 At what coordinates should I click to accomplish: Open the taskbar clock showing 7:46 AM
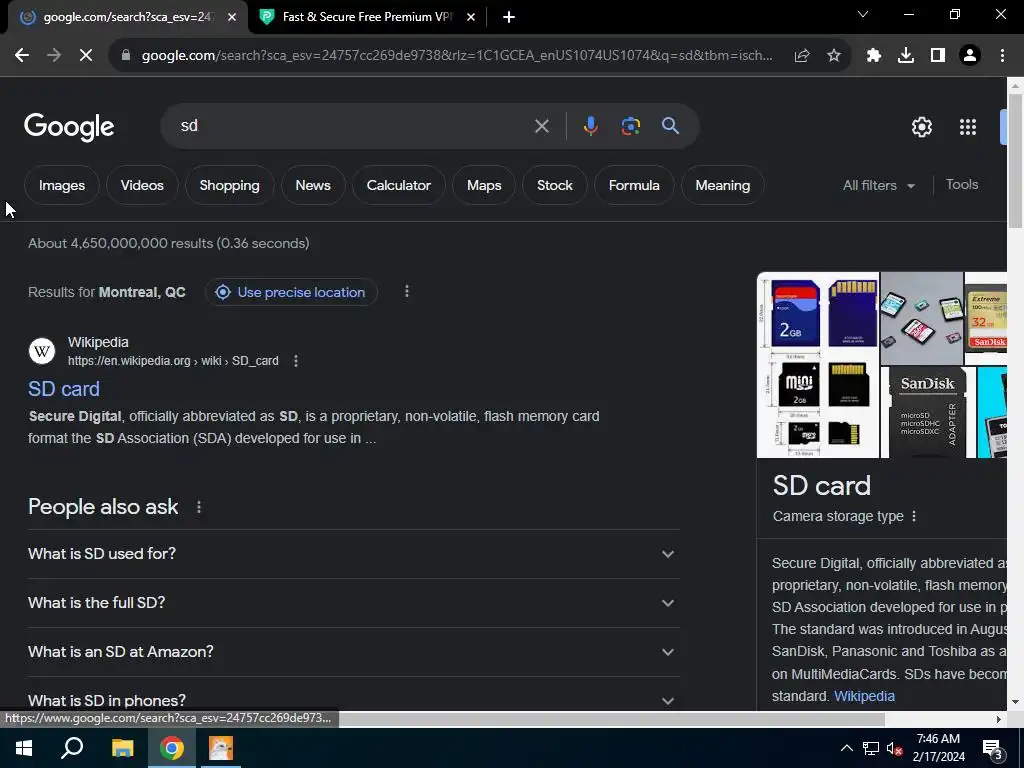[x=938, y=748]
